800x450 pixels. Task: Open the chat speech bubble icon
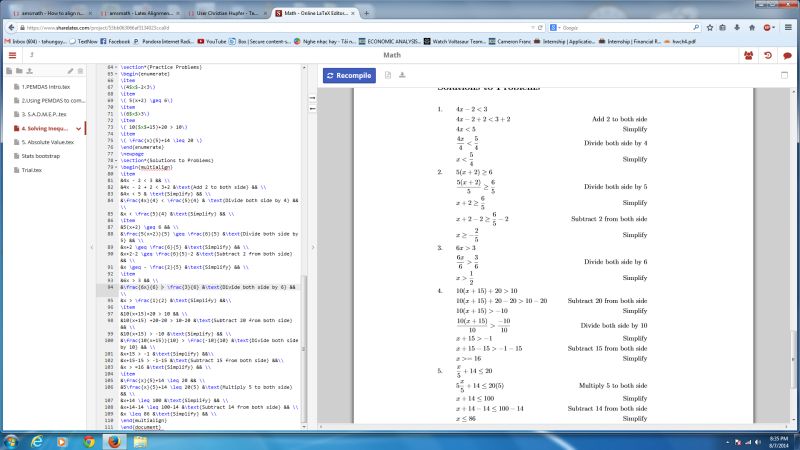[x=787, y=56]
